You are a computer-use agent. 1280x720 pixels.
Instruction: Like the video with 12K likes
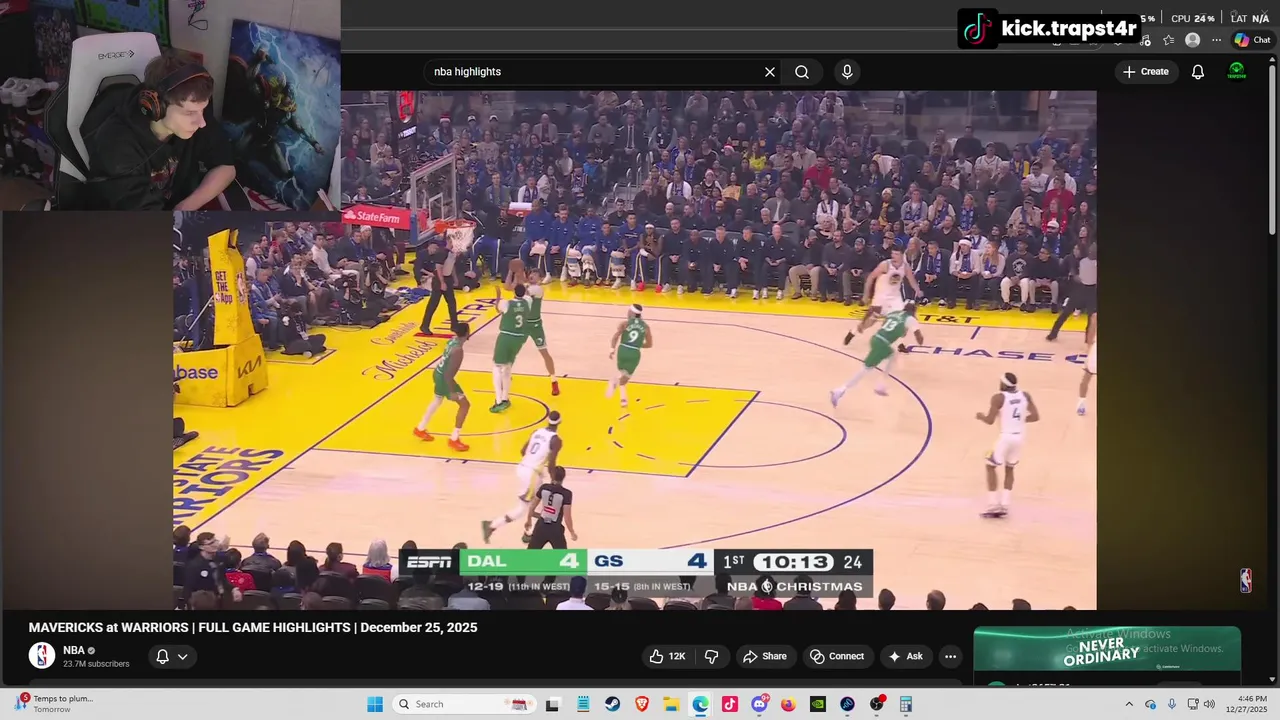tap(667, 656)
